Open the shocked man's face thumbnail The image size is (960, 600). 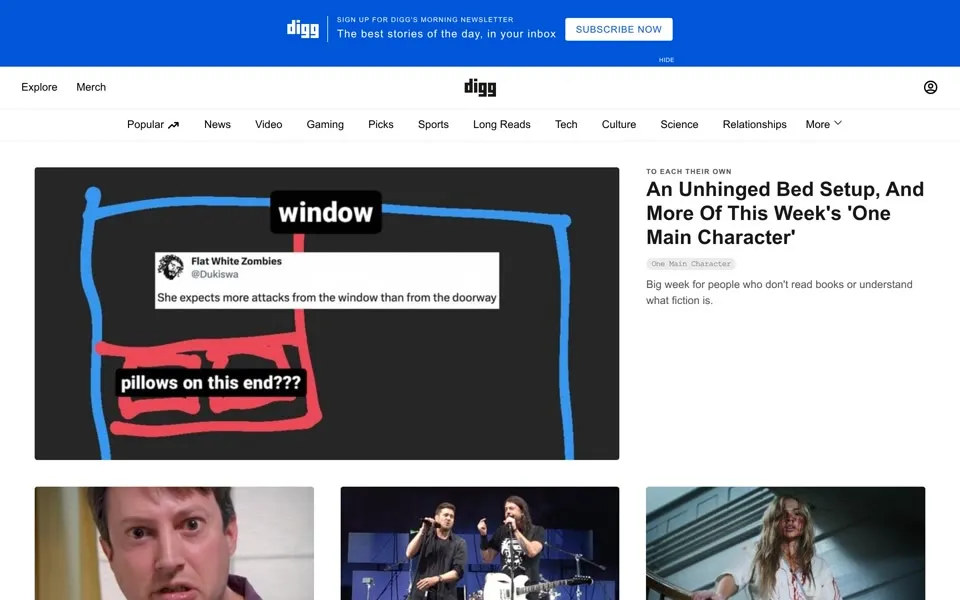[x=174, y=543]
